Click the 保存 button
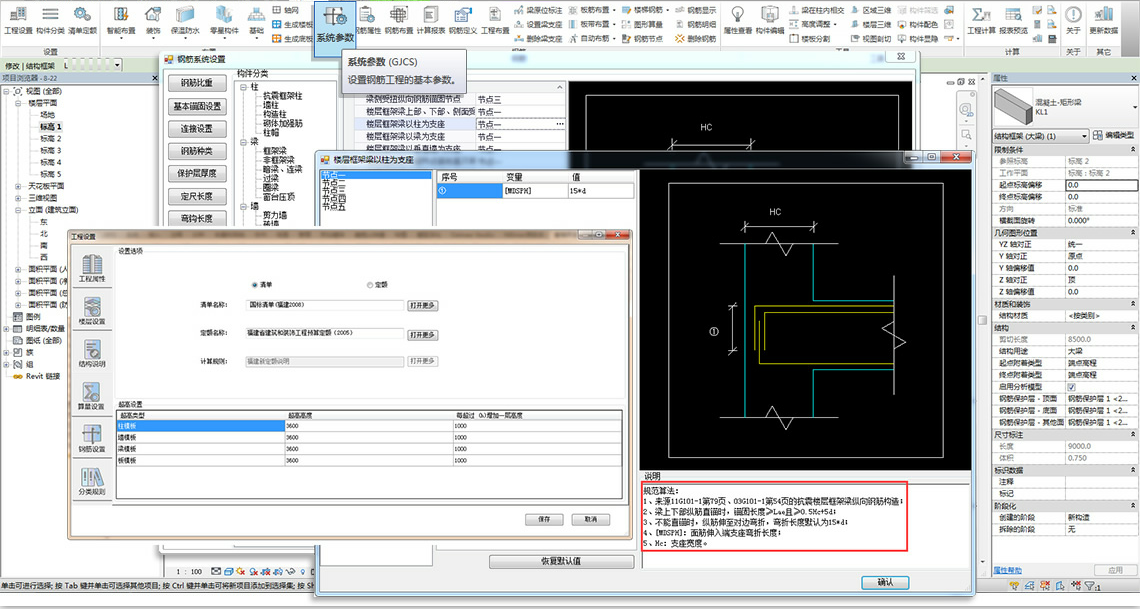Viewport: 1140px width, 609px height. point(544,519)
